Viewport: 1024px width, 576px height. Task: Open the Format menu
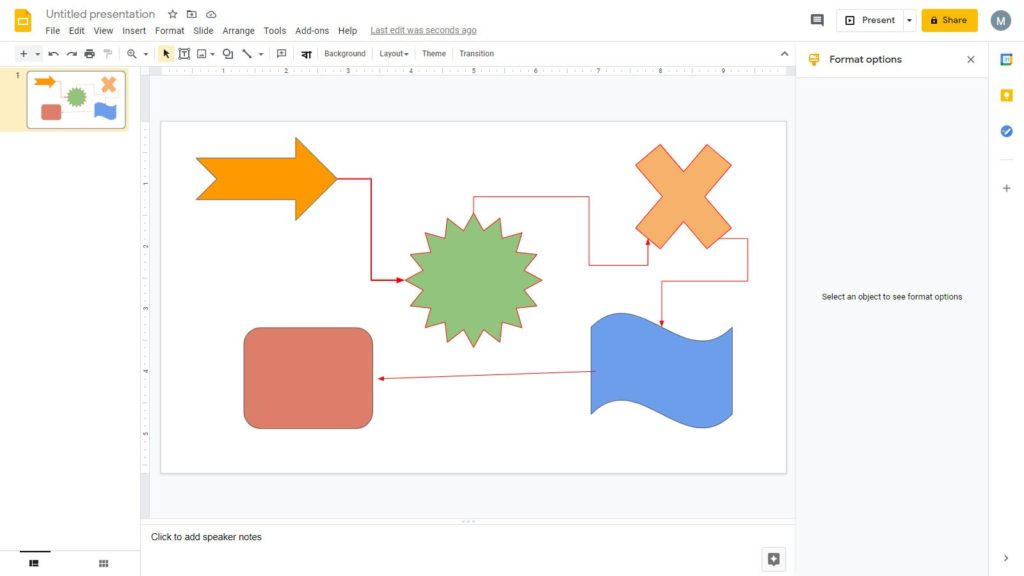click(169, 31)
